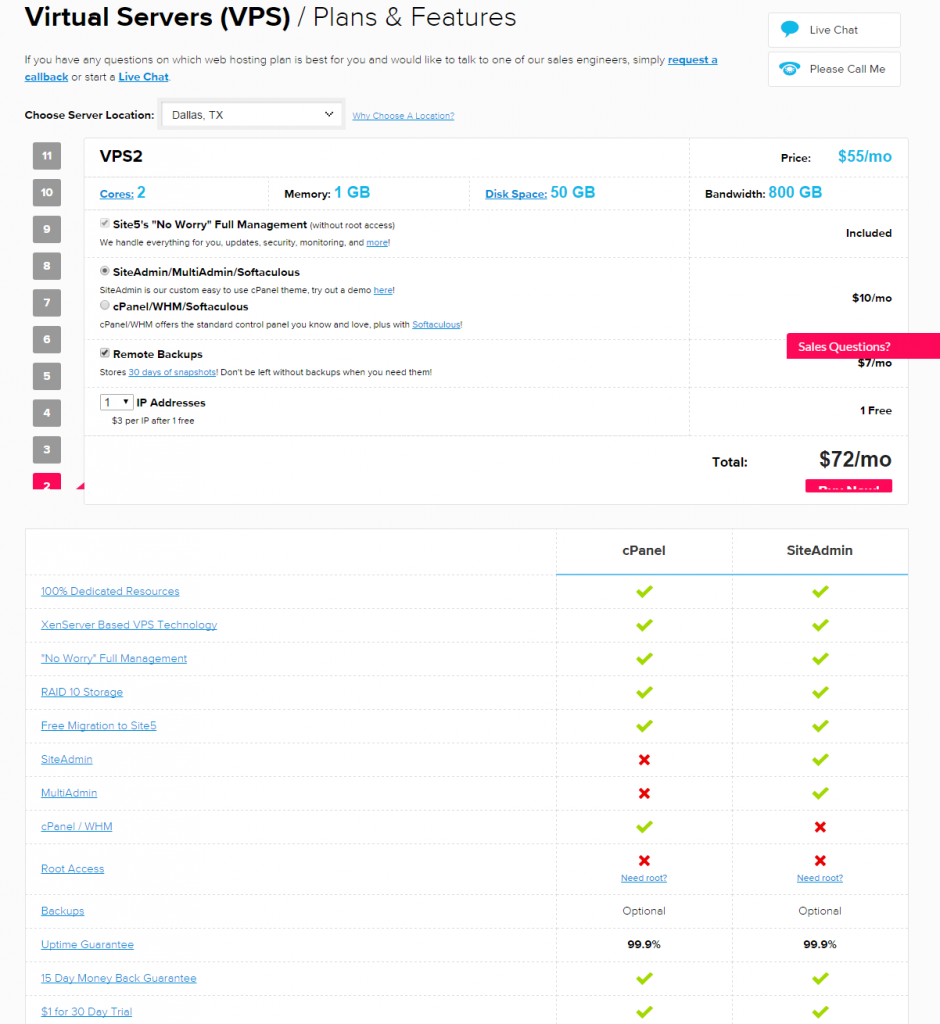Open Live Chat via the speech bubble icon
This screenshot has width=940, height=1024.
790,29
